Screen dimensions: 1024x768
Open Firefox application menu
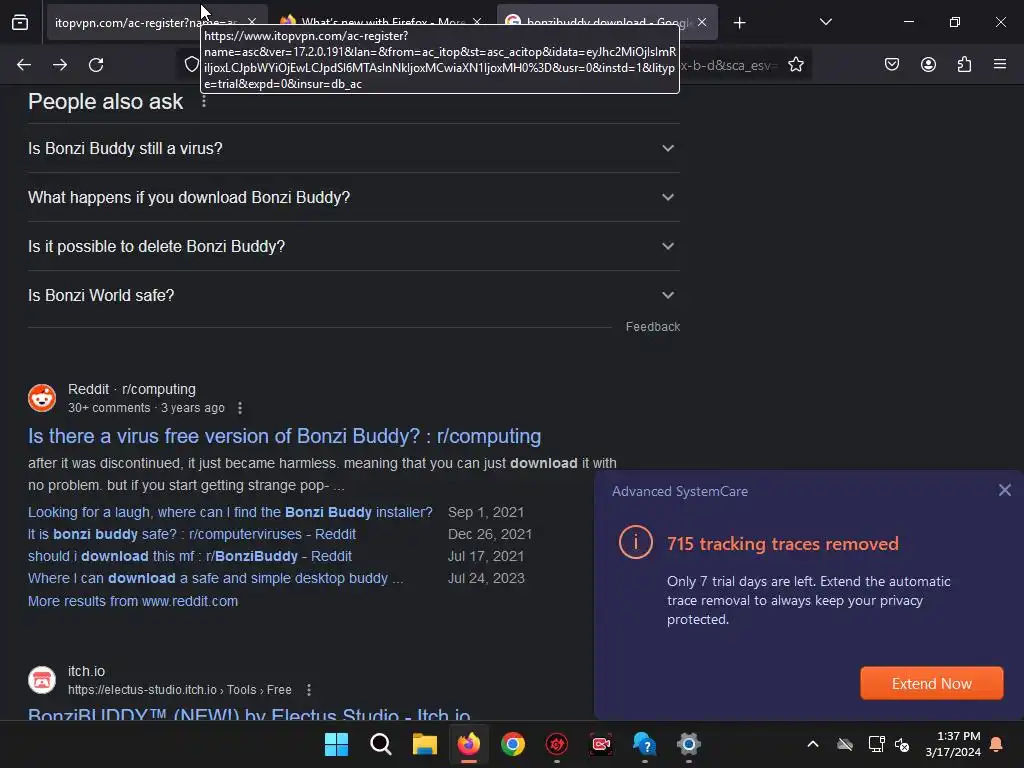pyautogui.click(x=1000, y=64)
